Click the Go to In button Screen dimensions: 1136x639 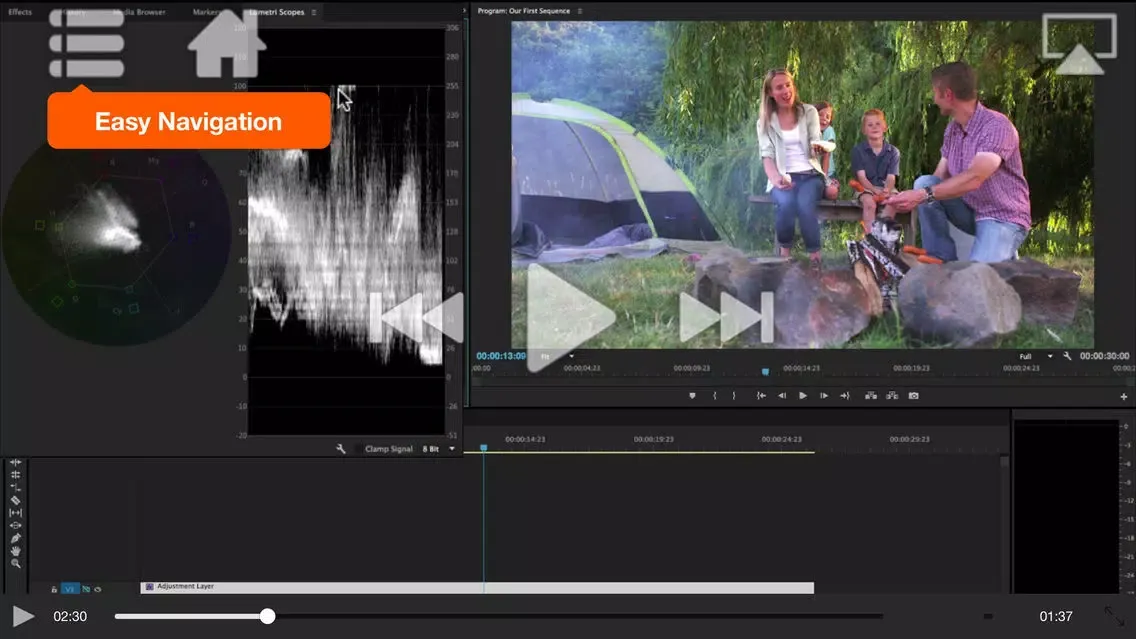point(761,396)
